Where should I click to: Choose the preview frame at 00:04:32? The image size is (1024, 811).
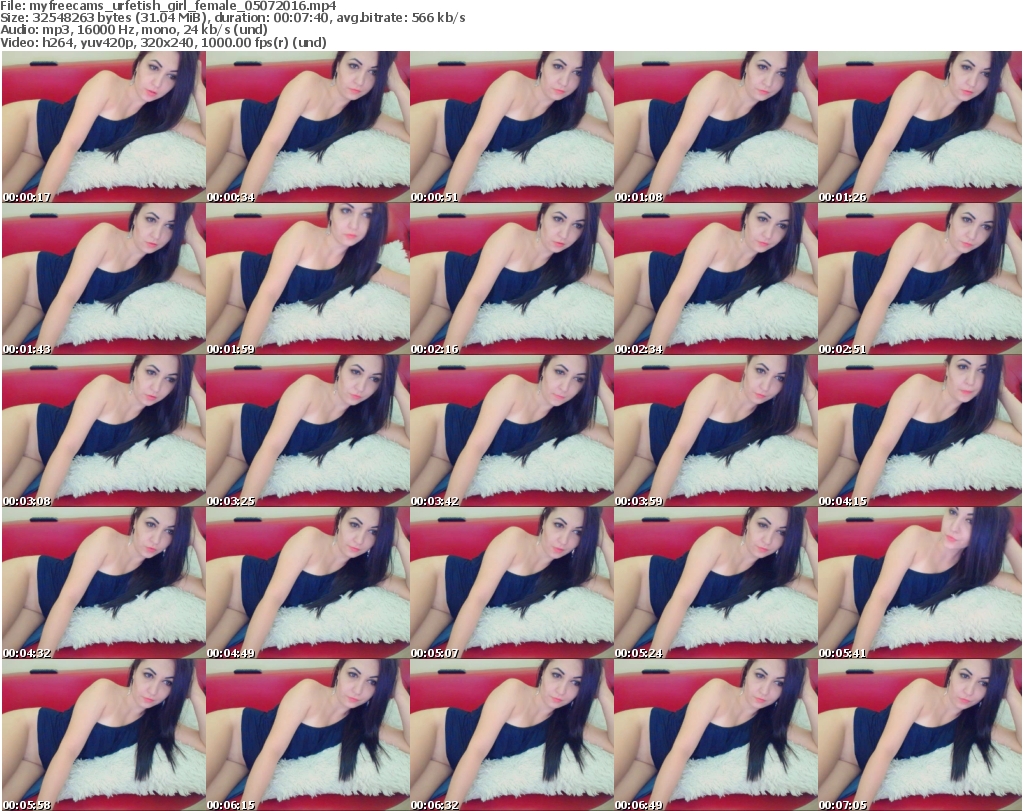(x=104, y=583)
